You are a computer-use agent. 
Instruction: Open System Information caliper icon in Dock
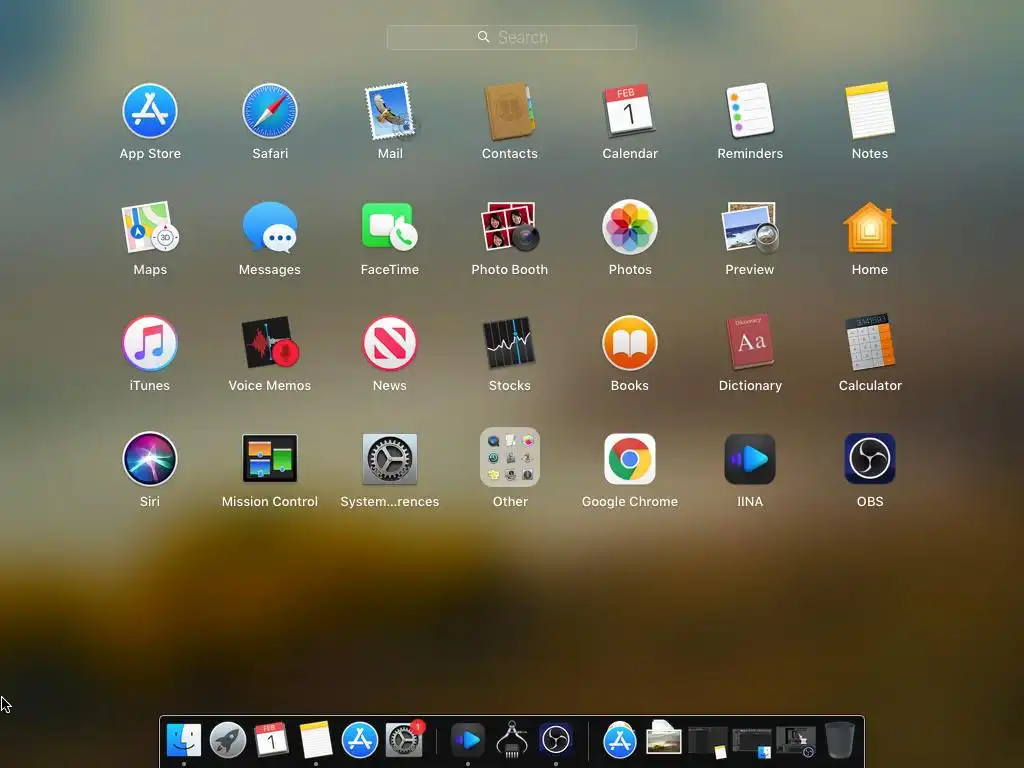pyautogui.click(x=512, y=739)
